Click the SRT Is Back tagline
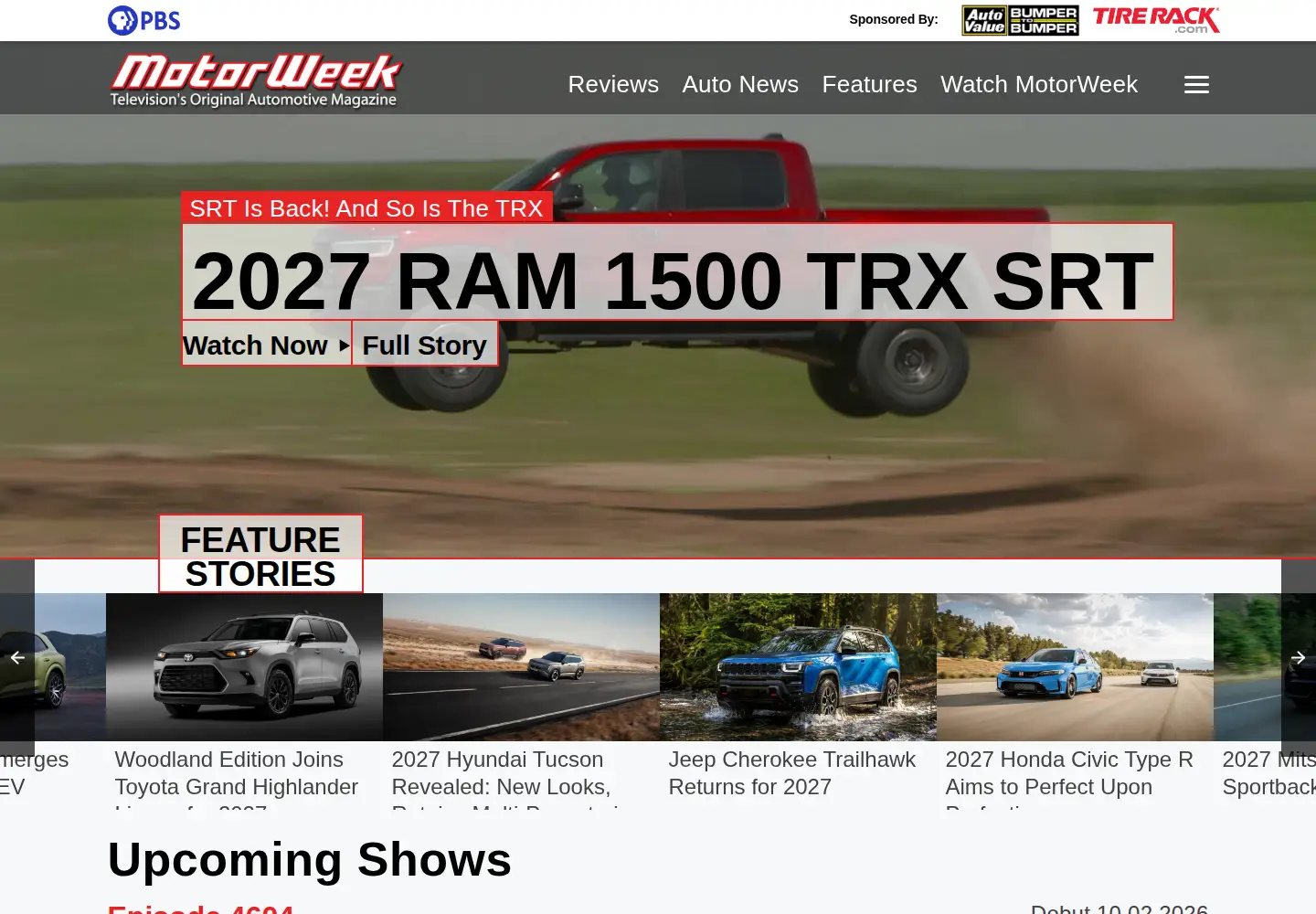Screen dimensions: 1316x914 pyautogui.click(x=366, y=208)
